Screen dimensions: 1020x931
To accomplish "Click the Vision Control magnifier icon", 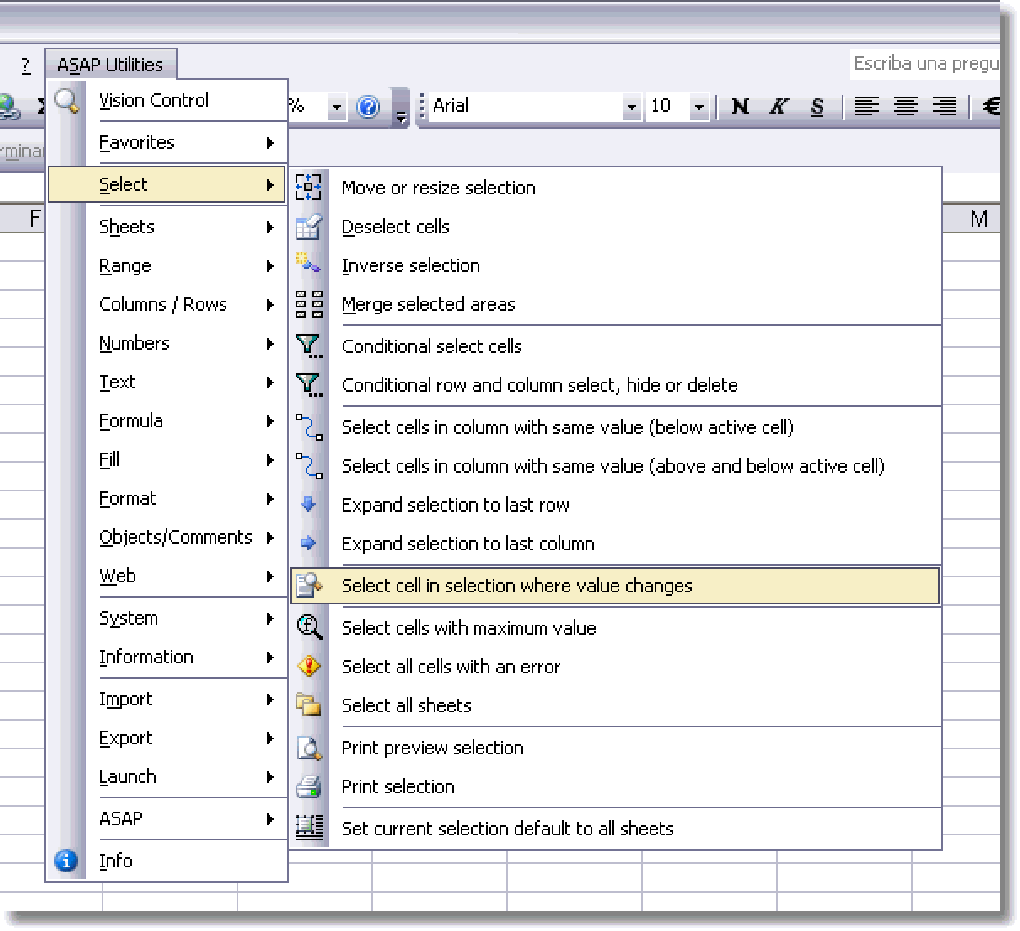I will click(66, 100).
